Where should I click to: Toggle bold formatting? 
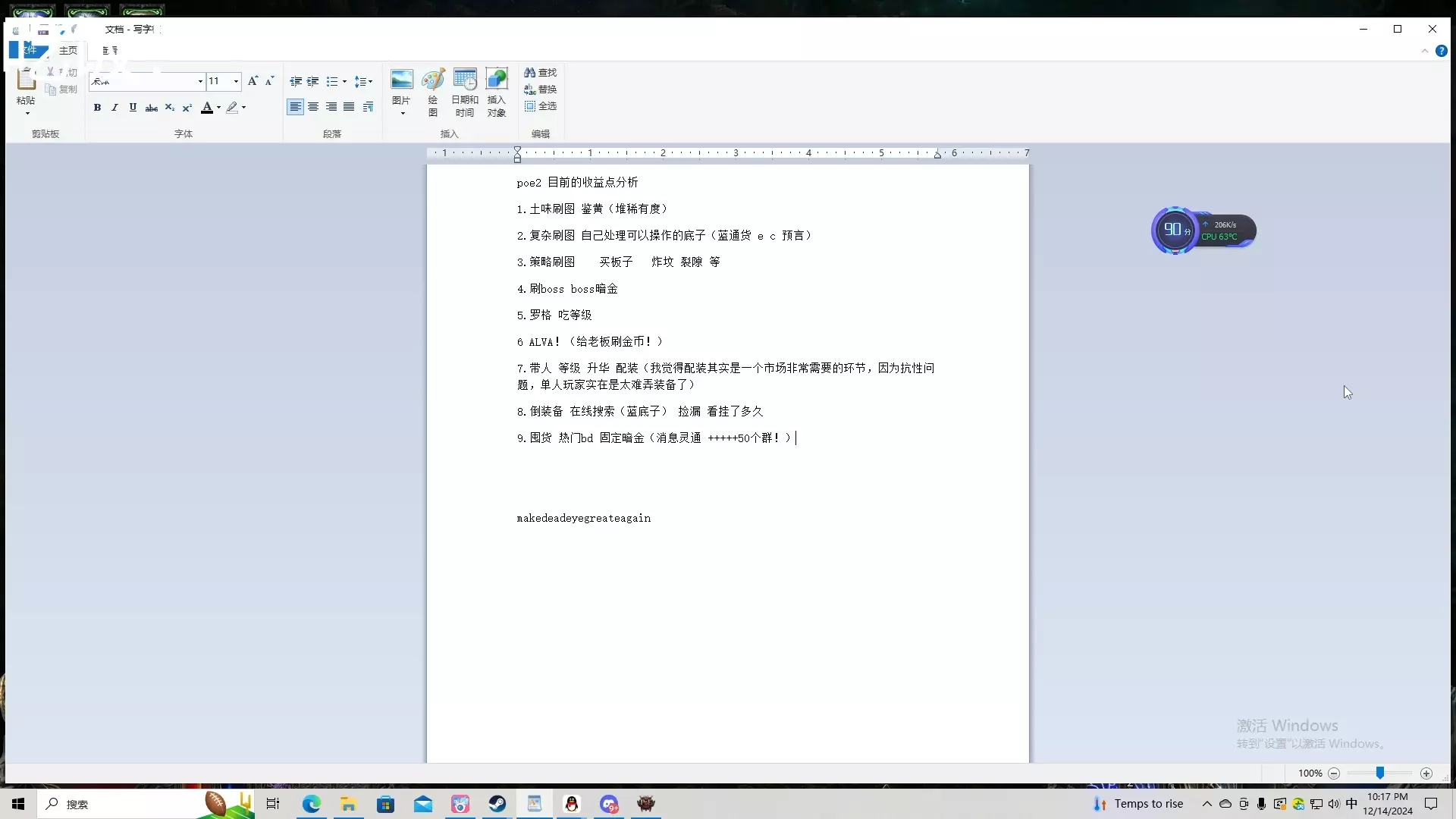(x=97, y=108)
